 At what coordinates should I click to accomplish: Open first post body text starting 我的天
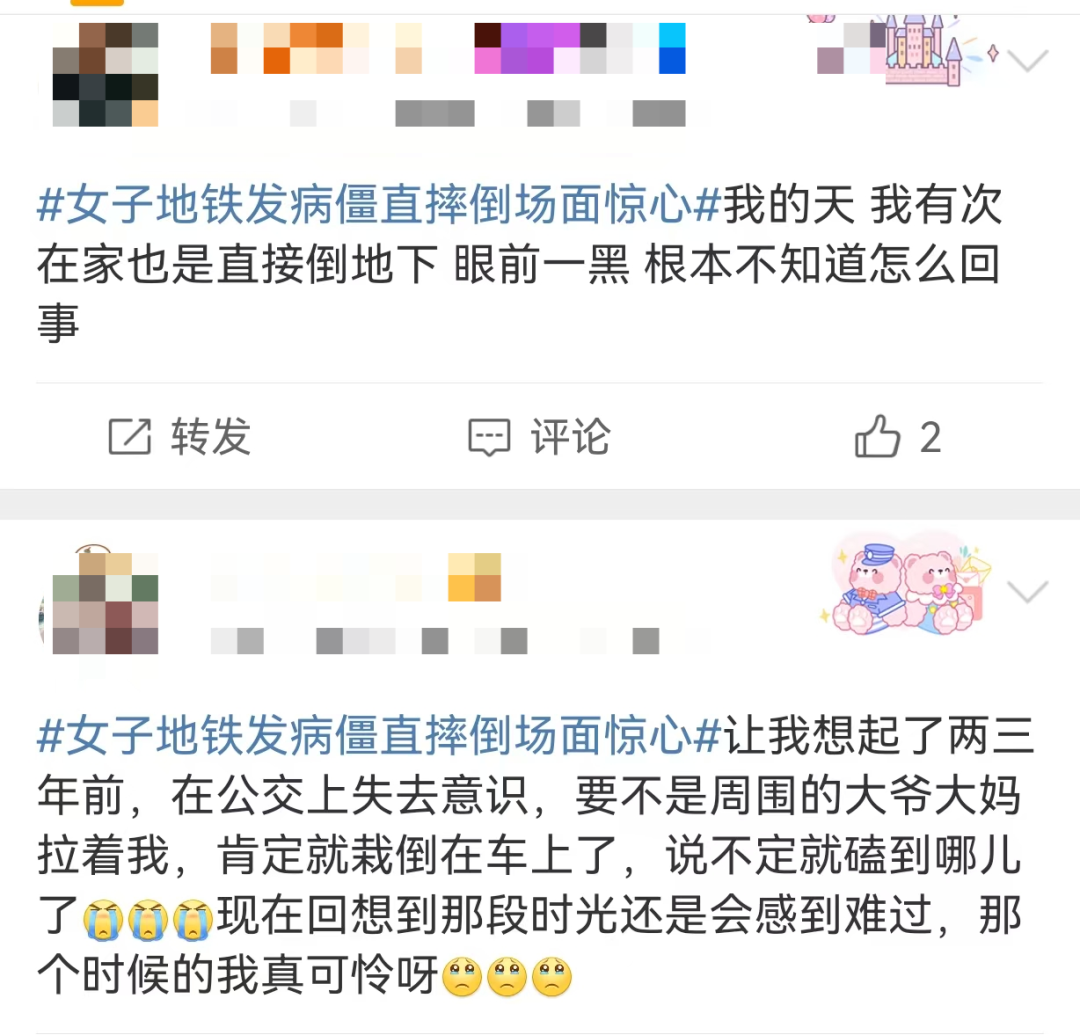[519, 264]
